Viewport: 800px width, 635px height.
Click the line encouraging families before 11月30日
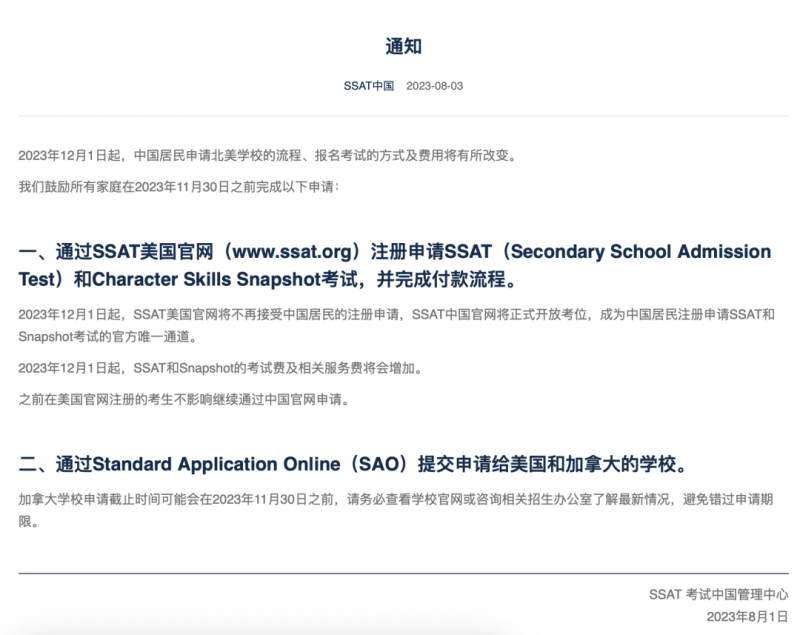tap(179, 187)
